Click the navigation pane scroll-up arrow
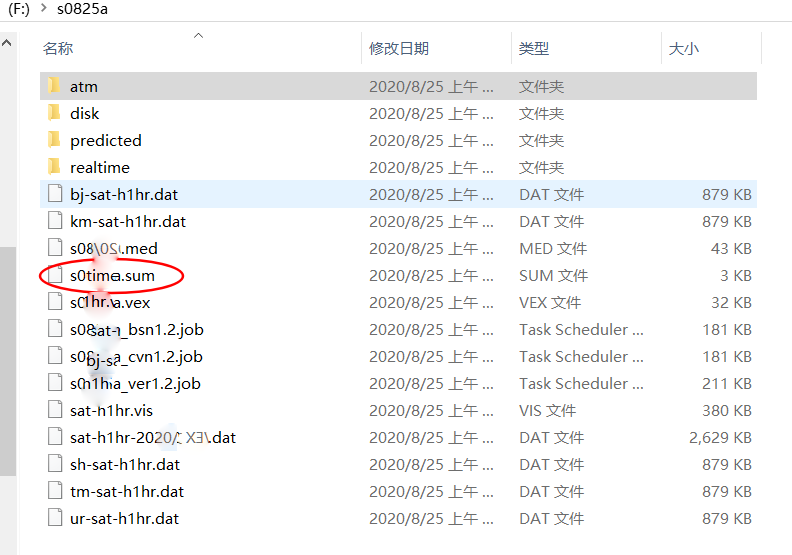 pyautogui.click(x=7, y=43)
